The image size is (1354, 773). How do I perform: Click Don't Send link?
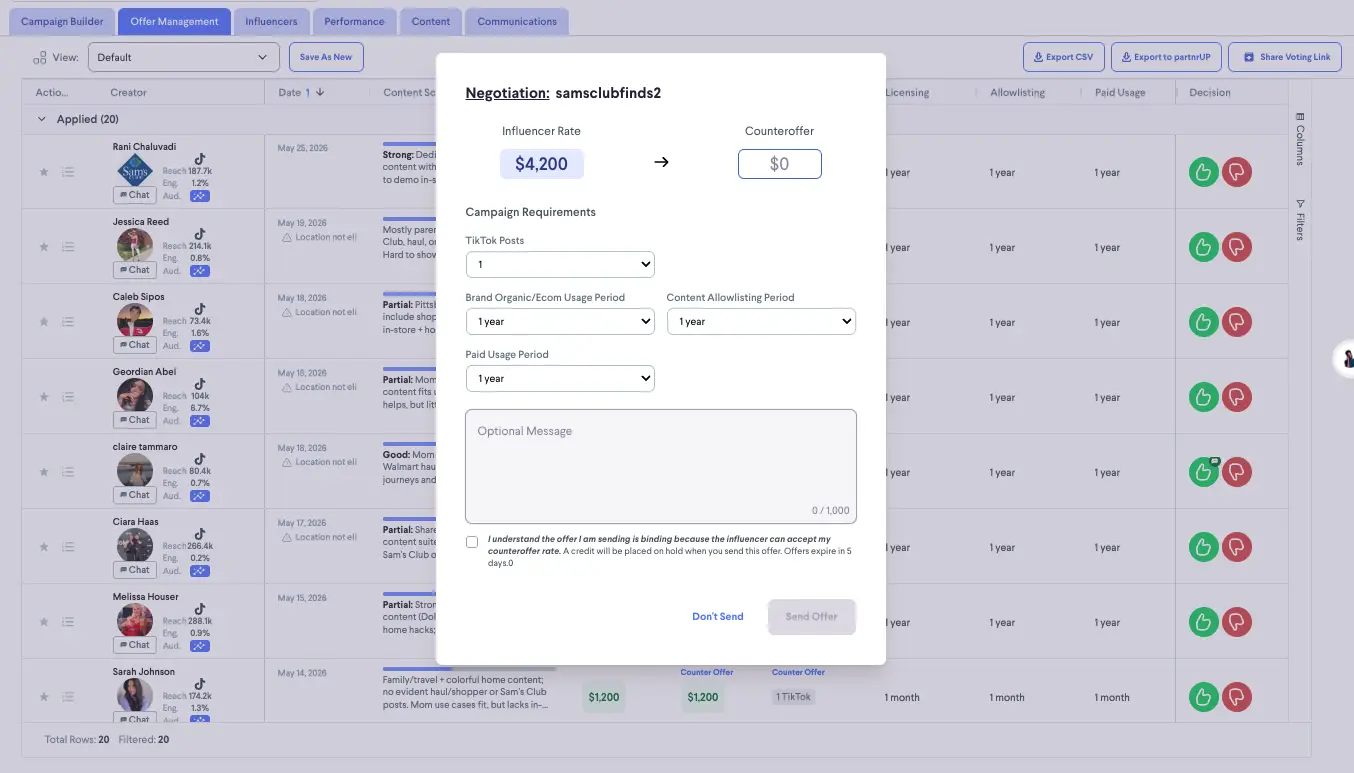pos(718,617)
